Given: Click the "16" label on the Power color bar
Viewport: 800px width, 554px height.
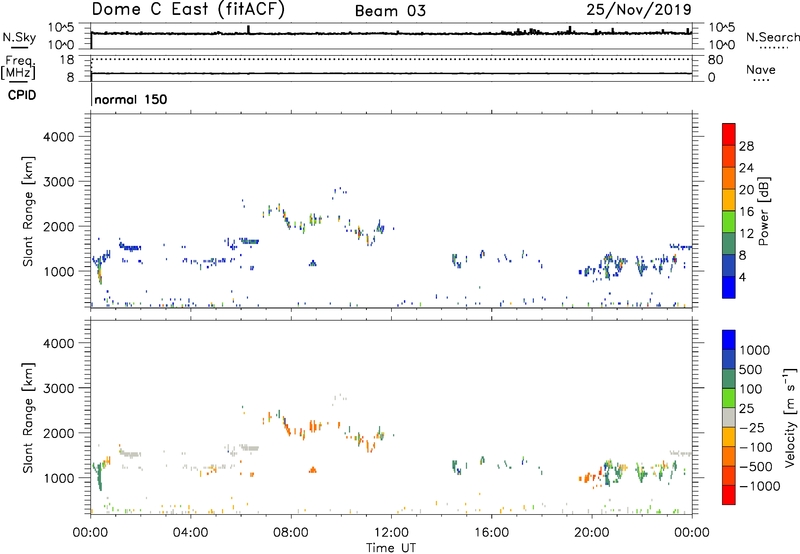Looking at the screenshot, I should (746, 212).
